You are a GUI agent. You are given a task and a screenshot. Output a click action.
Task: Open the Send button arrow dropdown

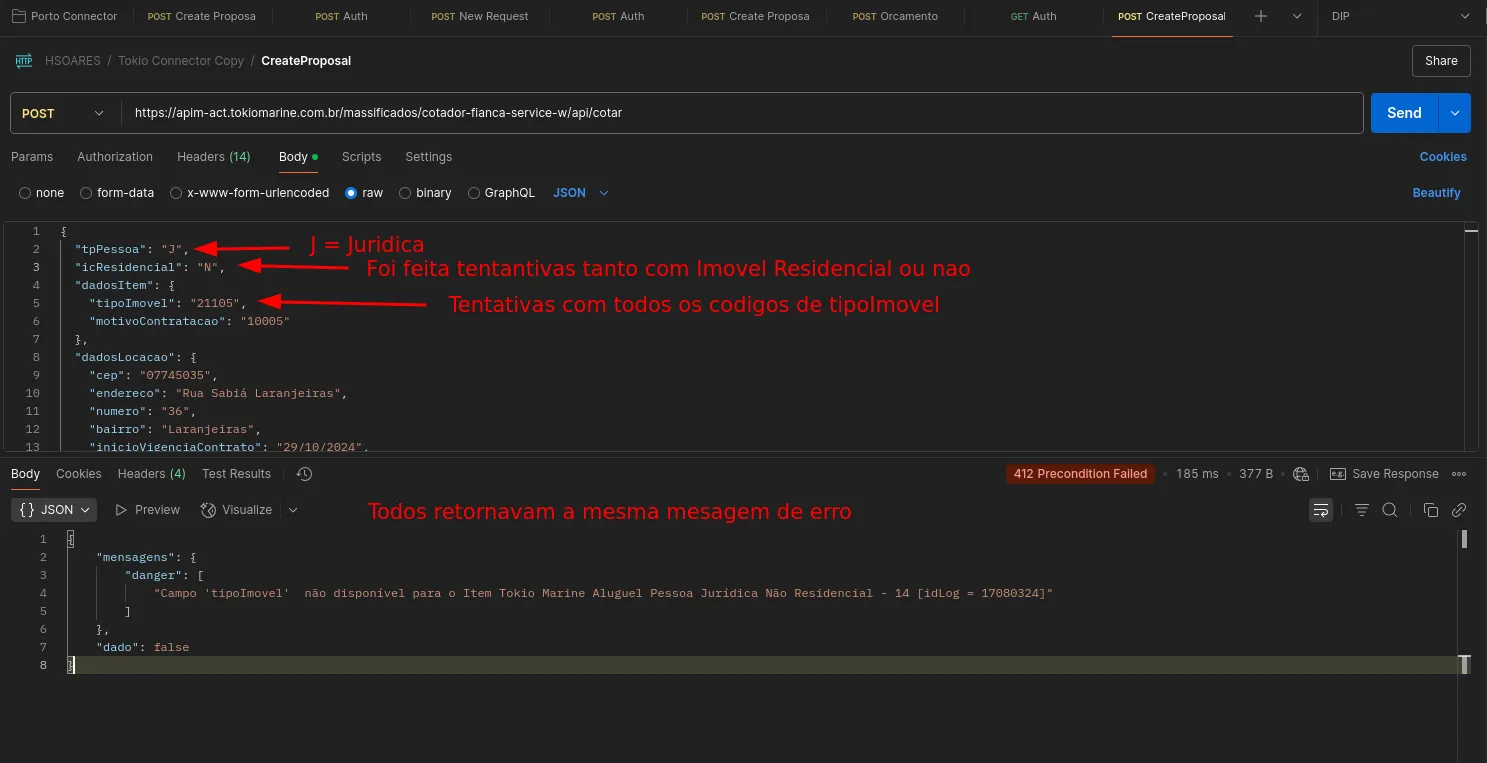click(1454, 113)
